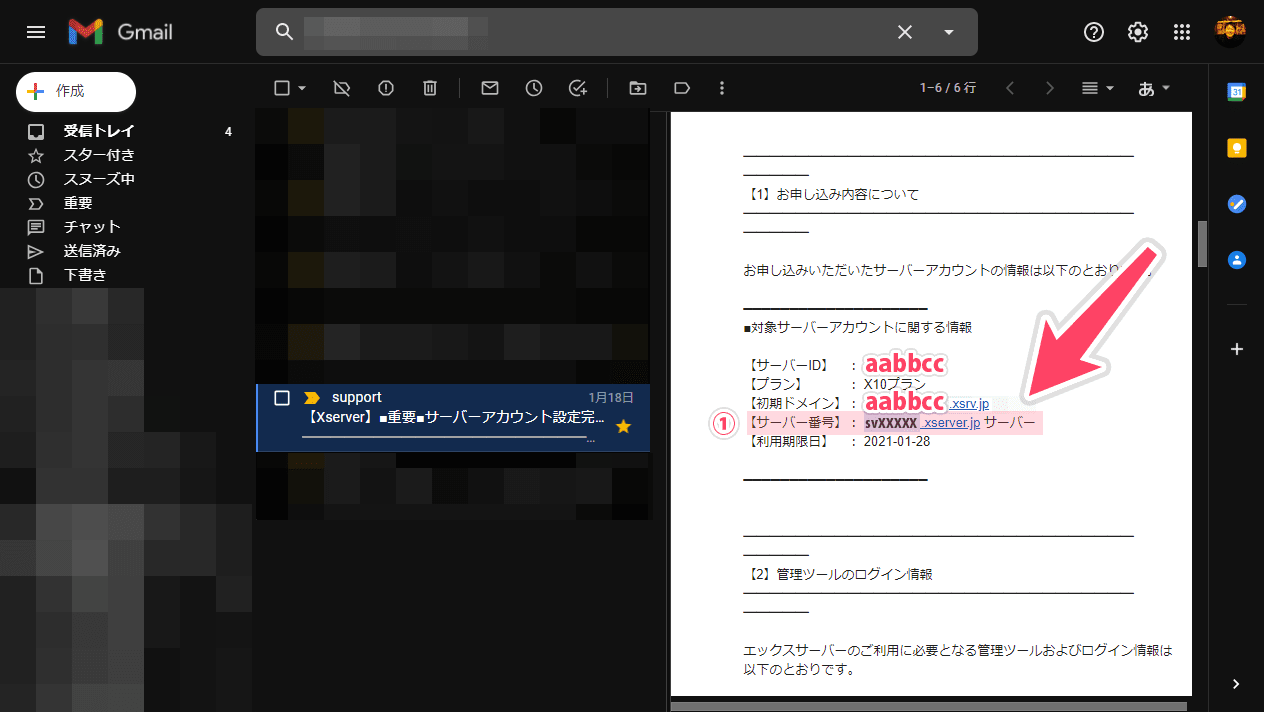Click inside the search input field

point(590,32)
